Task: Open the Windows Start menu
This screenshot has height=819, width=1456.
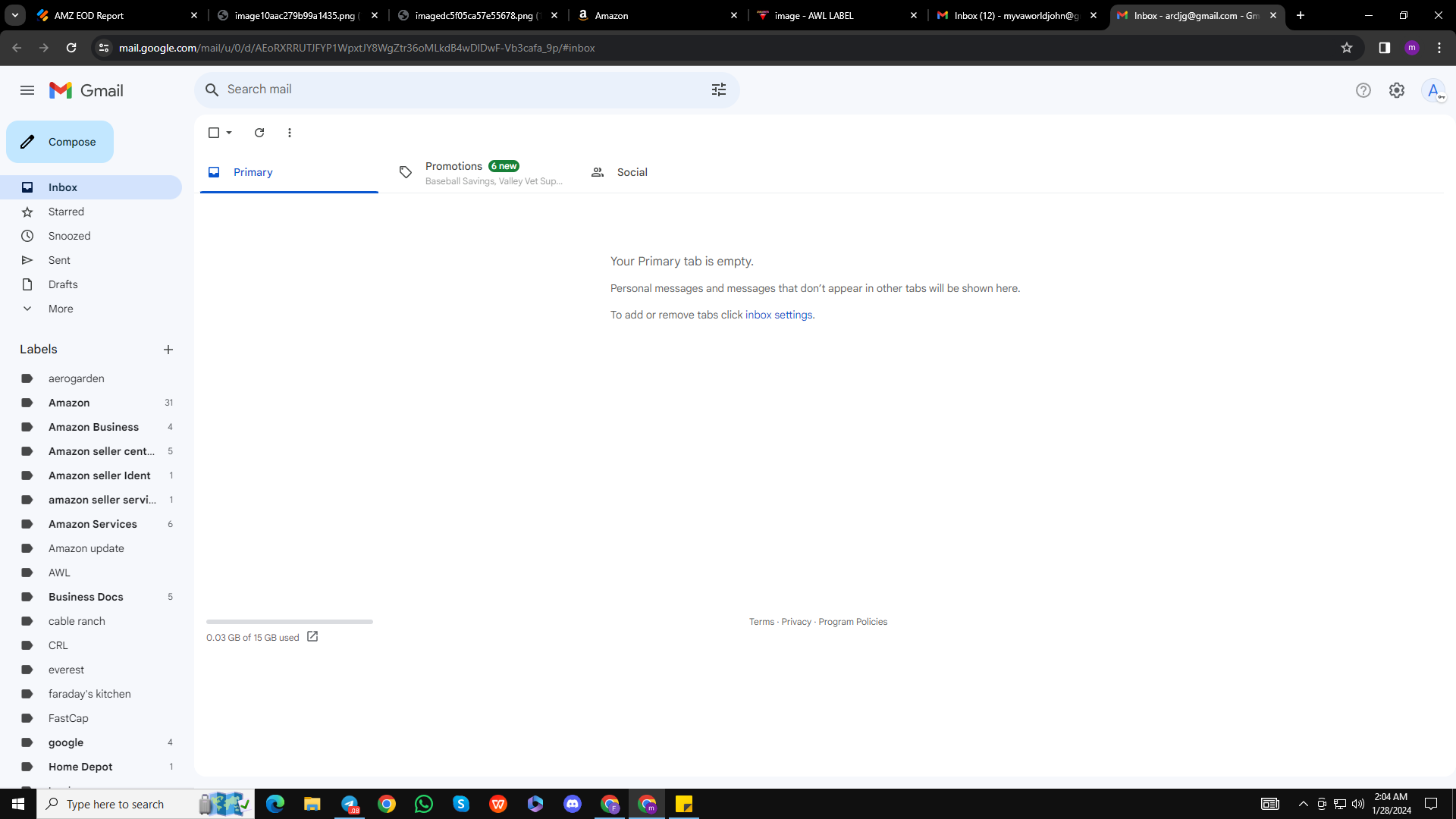Action: [x=18, y=804]
